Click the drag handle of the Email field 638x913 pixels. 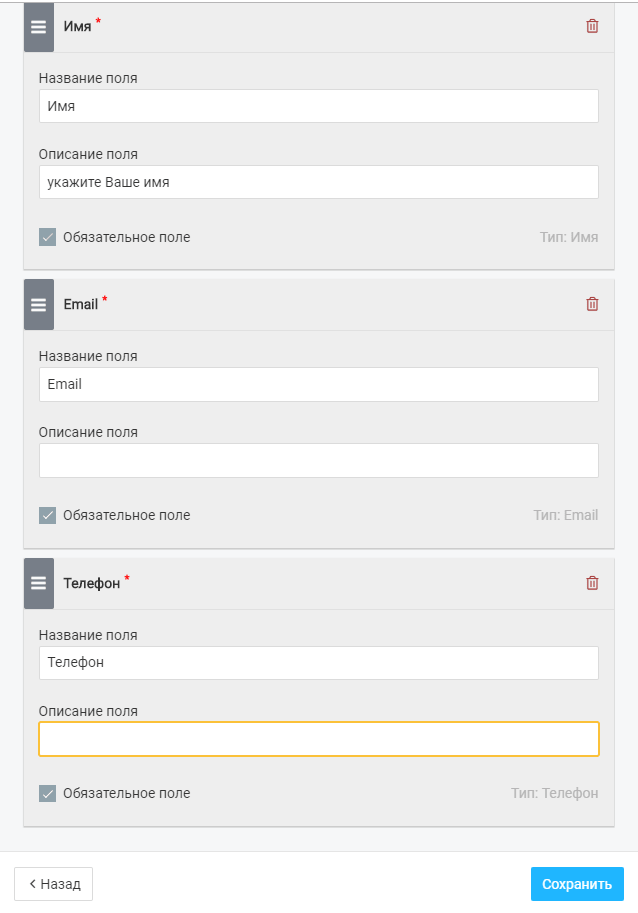(38, 305)
